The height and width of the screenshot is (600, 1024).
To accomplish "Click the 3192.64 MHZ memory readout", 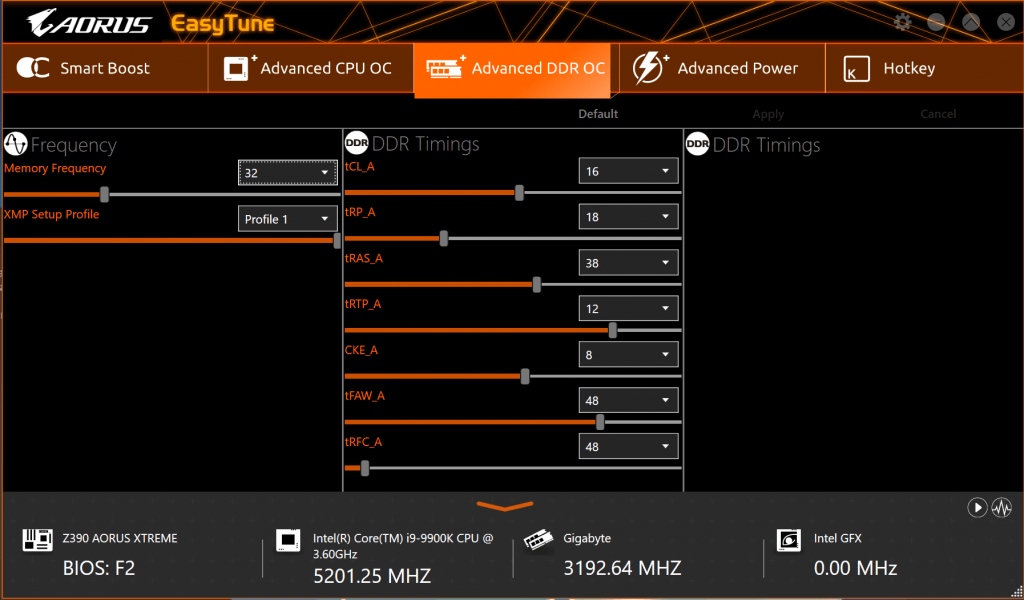I will [622, 568].
